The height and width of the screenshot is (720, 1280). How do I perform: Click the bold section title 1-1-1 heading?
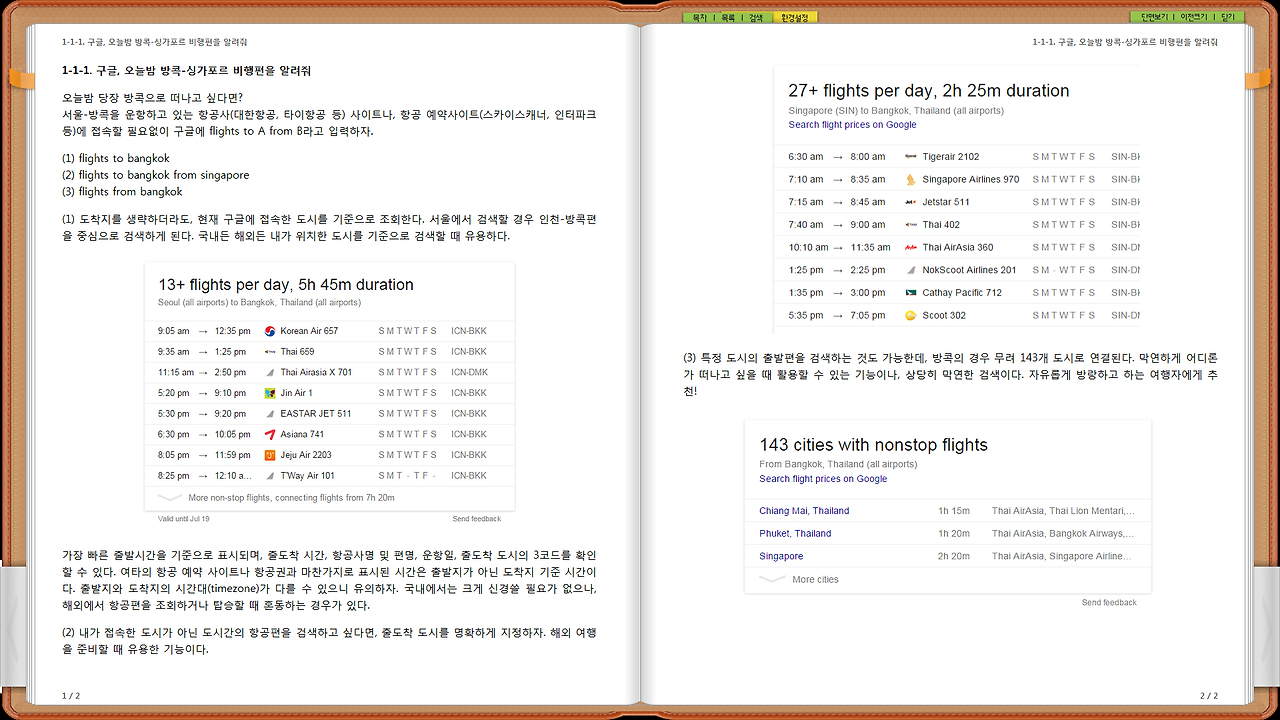(x=186, y=71)
